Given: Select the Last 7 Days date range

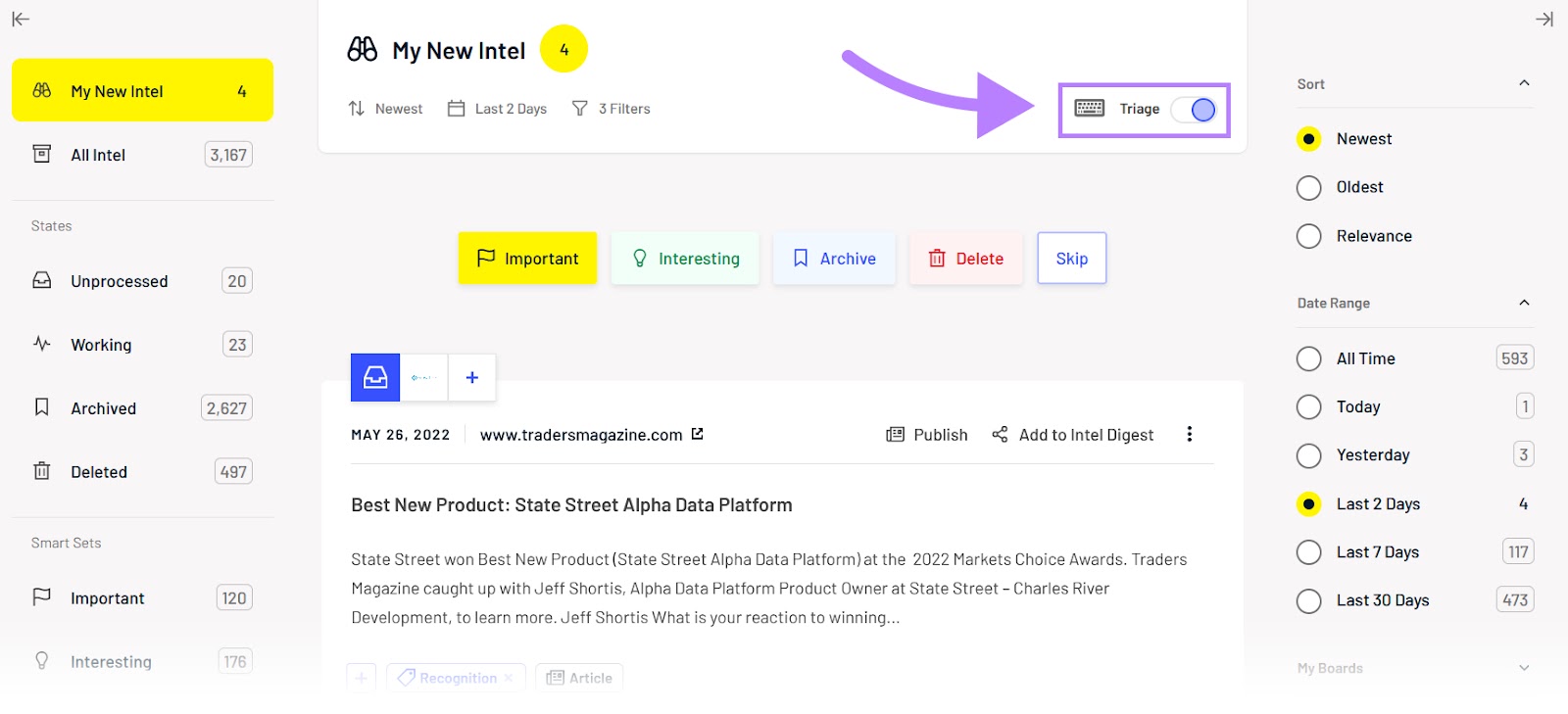Looking at the screenshot, I should pyautogui.click(x=1309, y=552).
